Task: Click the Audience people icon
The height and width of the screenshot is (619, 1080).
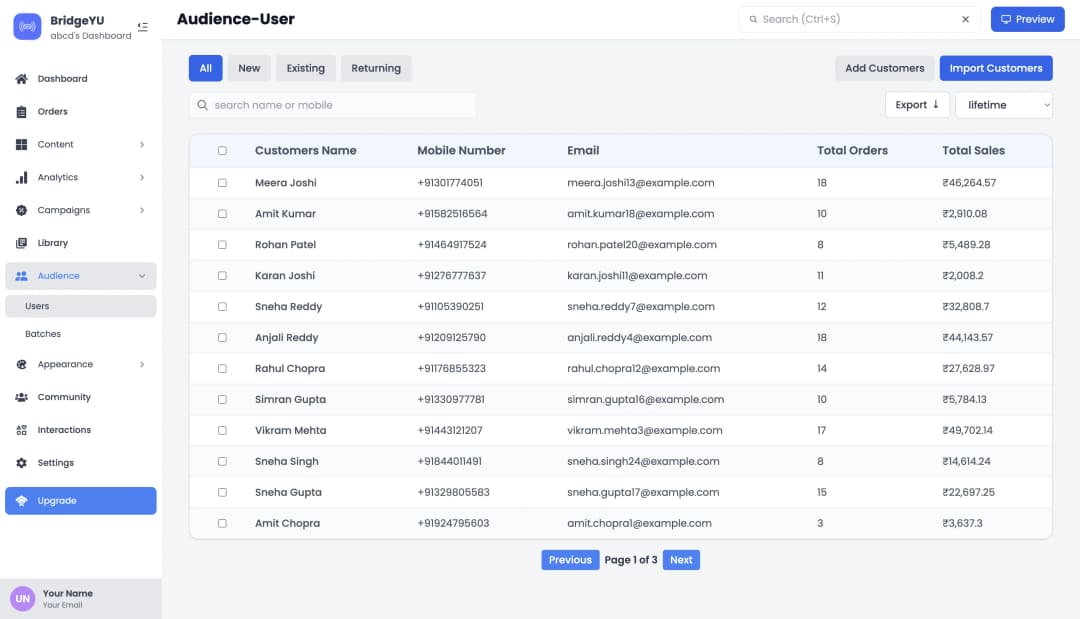Action: tap(21, 276)
